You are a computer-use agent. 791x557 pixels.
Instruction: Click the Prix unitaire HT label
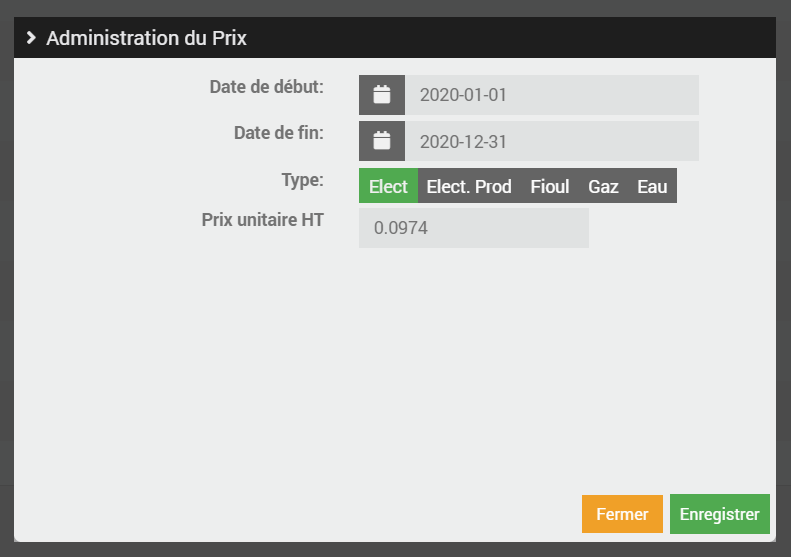(262, 220)
